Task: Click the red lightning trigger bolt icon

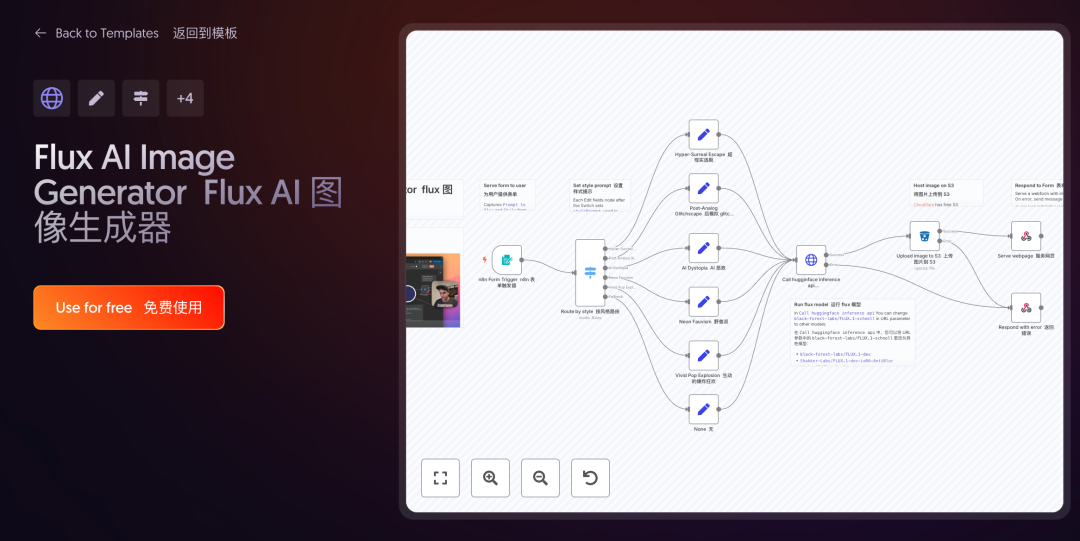Action: [x=485, y=260]
